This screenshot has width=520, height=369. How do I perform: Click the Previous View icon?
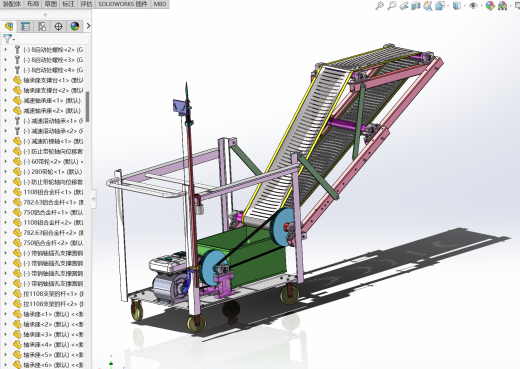point(404,6)
